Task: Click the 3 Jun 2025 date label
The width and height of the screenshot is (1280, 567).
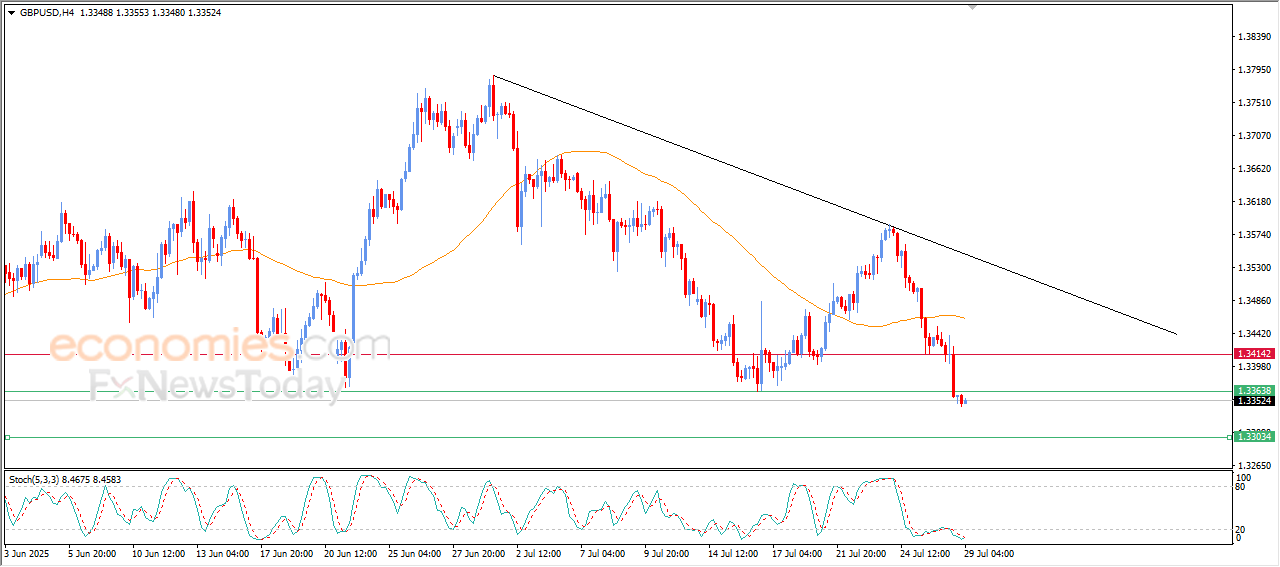Action: tap(25, 553)
